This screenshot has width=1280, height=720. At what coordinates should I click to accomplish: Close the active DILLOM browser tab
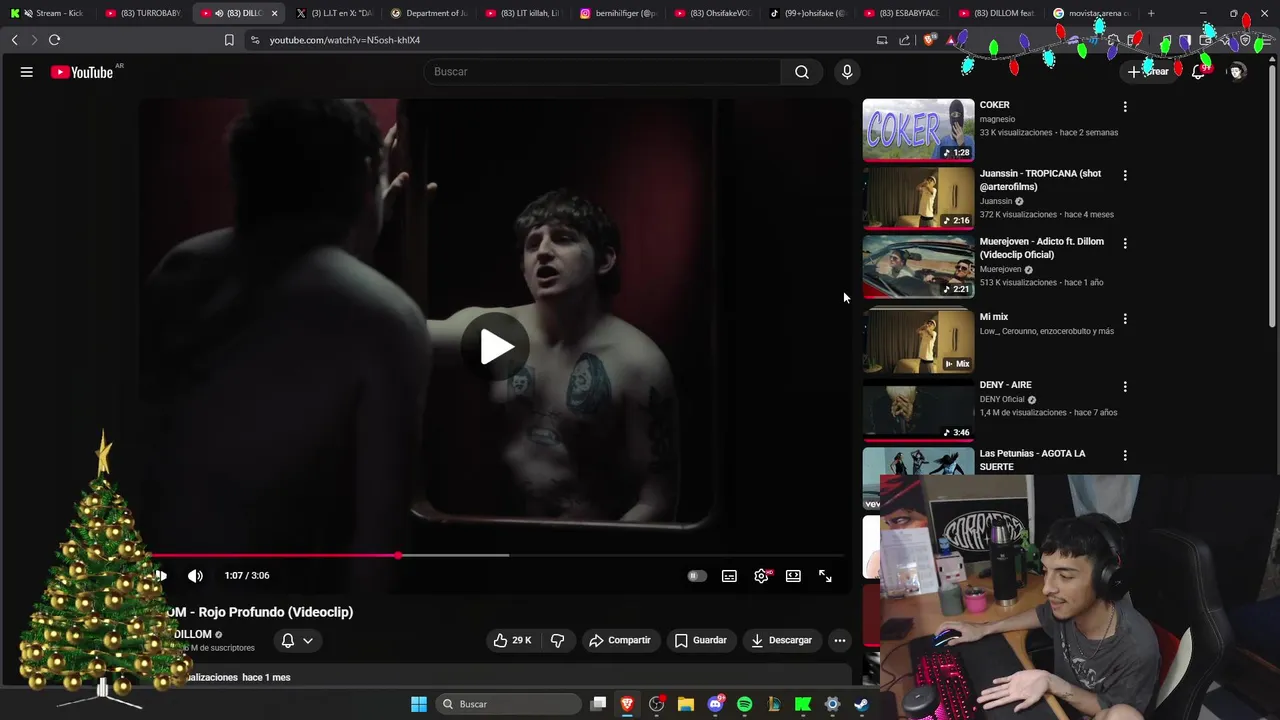pyautogui.click(x=274, y=13)
